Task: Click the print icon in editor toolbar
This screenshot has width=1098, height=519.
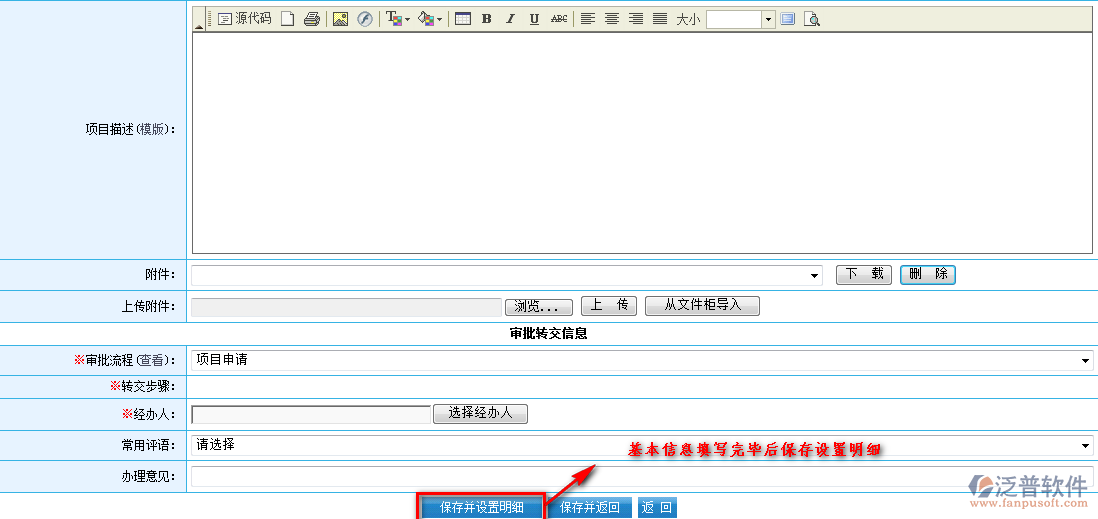Action: tap(312, 19)
